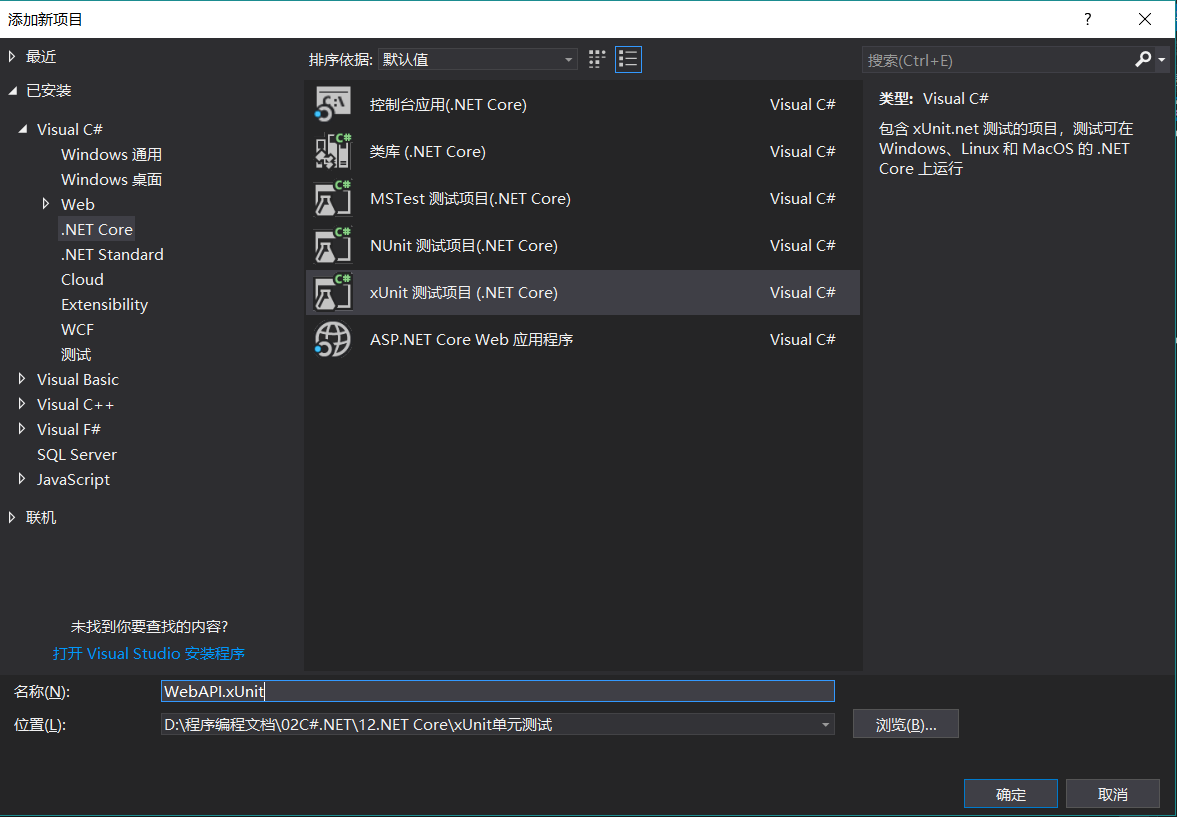Expand the JavaScript node

[x=23, y=479]
